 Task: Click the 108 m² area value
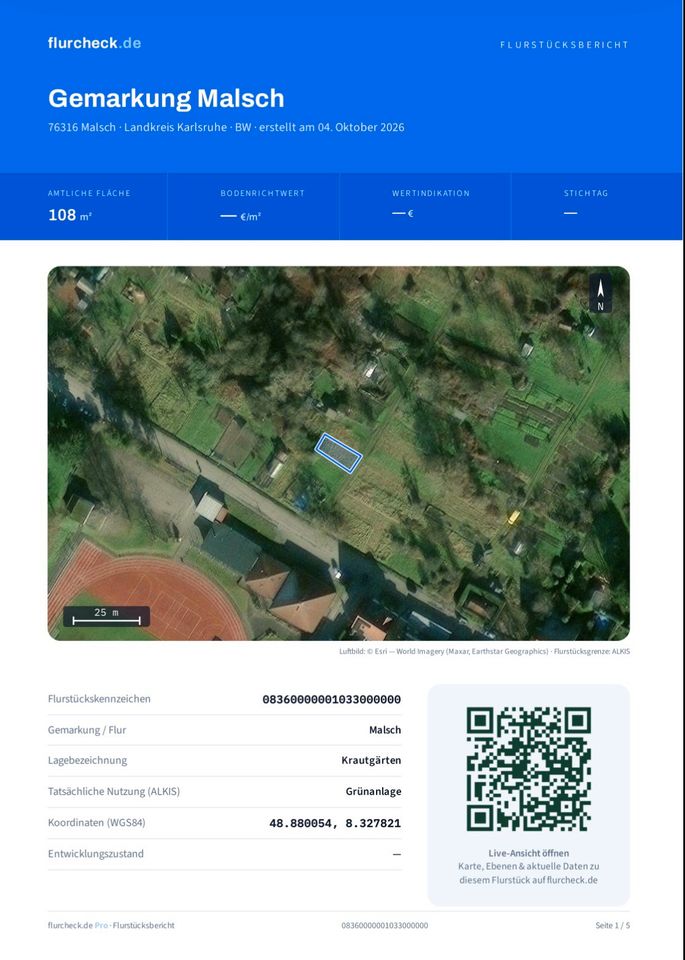(70, 215)
